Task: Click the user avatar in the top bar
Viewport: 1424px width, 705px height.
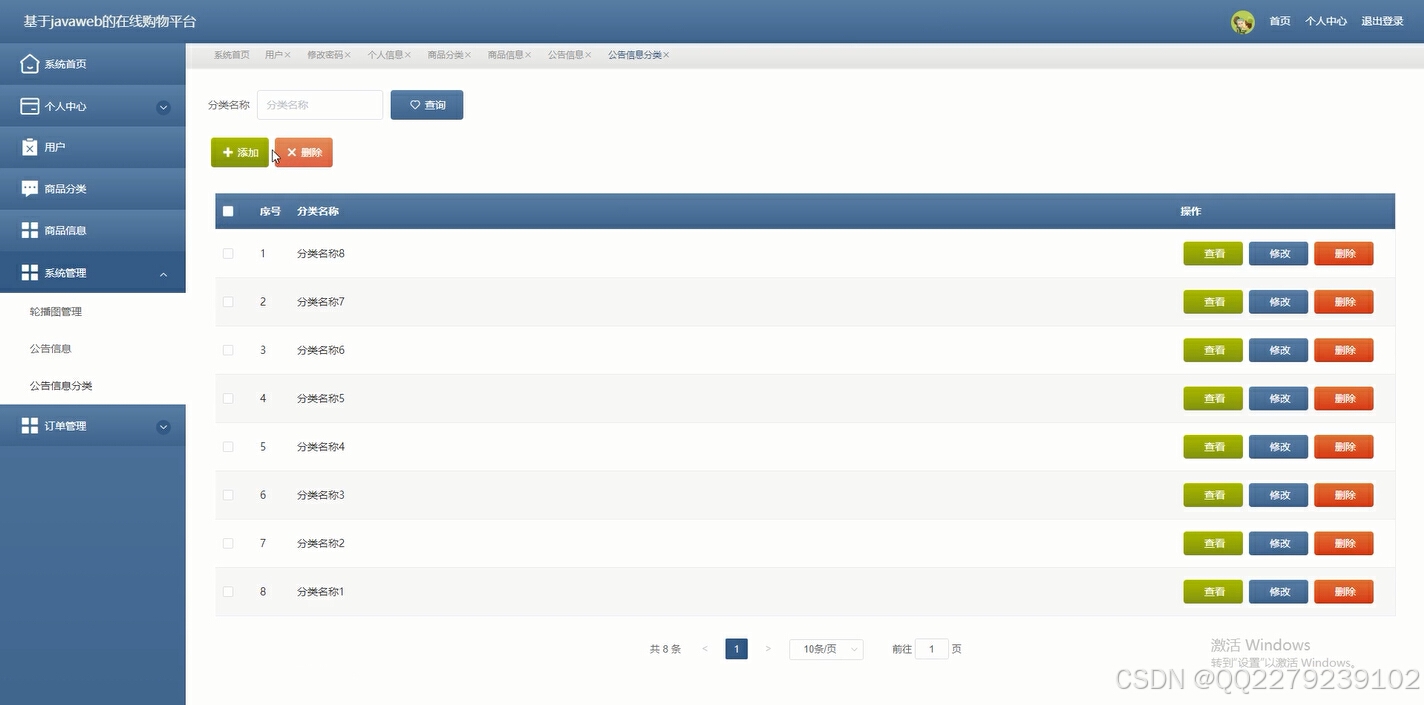Action: tap(1242, 21)
